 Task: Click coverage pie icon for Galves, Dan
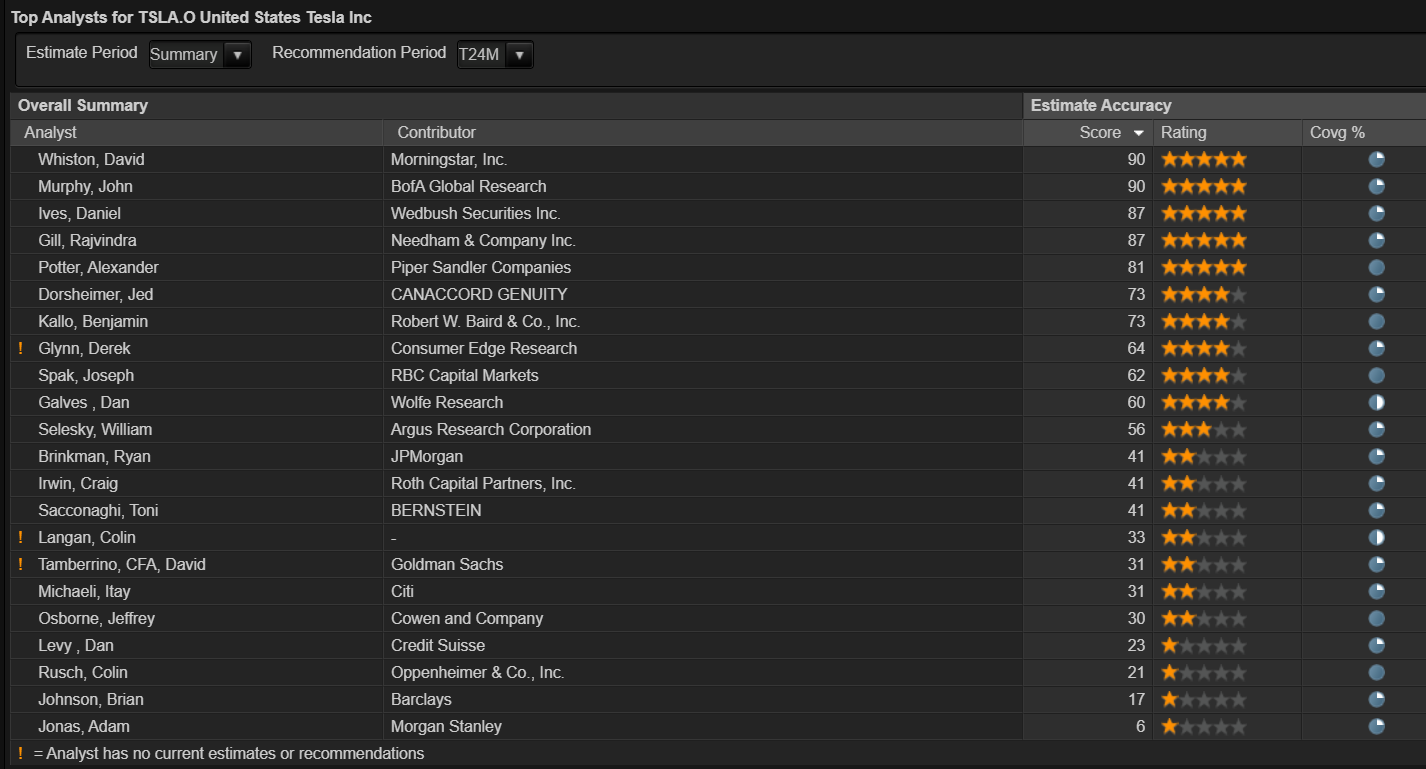(x=1377, y=402)
